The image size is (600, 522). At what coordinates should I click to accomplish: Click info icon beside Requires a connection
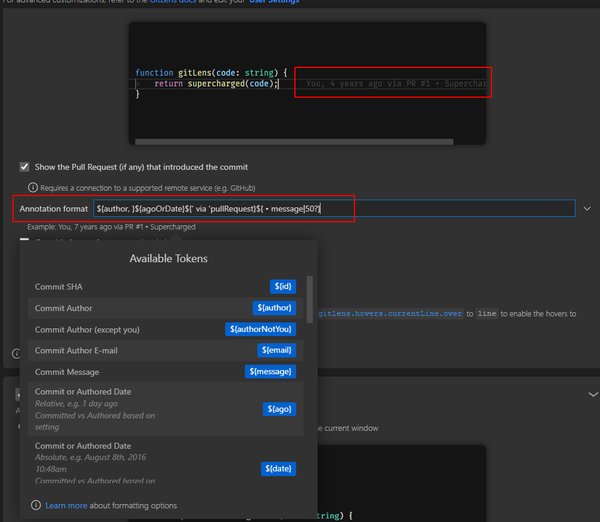coord(33,188)
